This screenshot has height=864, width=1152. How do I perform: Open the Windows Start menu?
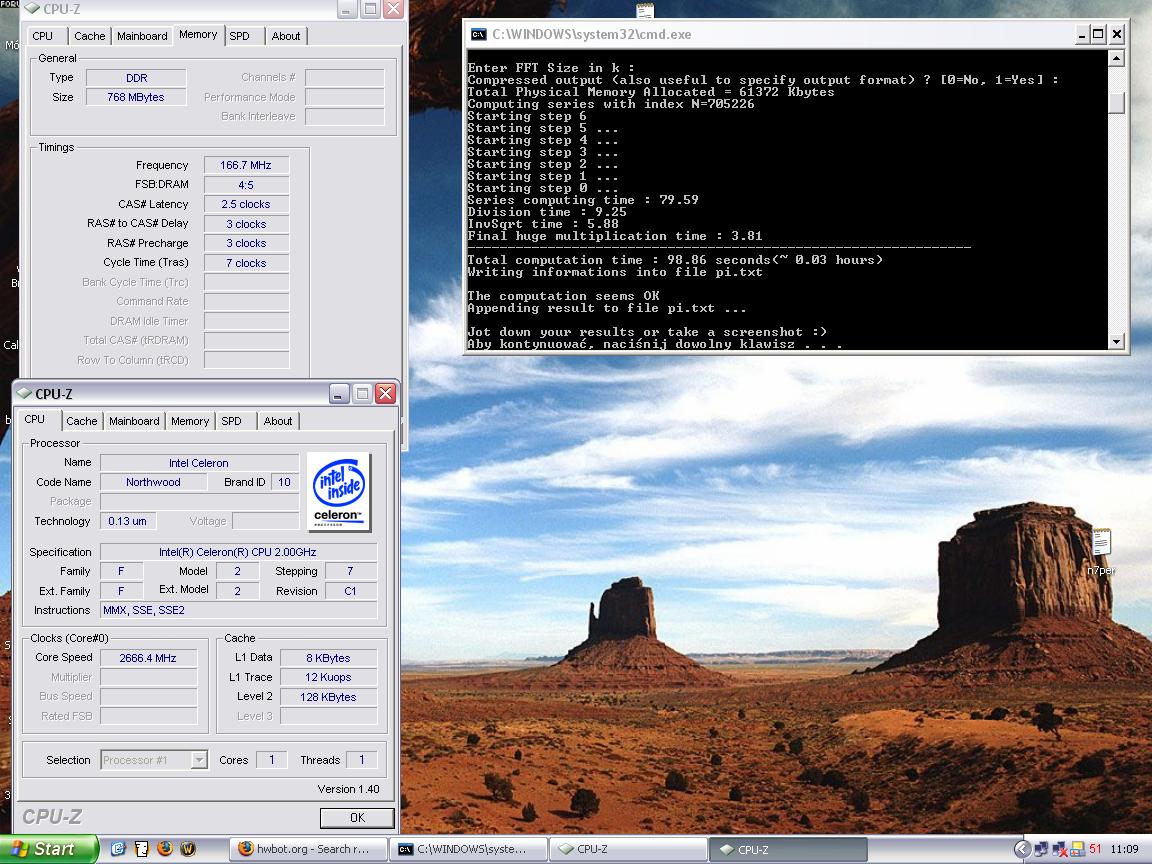click(48, 849)
